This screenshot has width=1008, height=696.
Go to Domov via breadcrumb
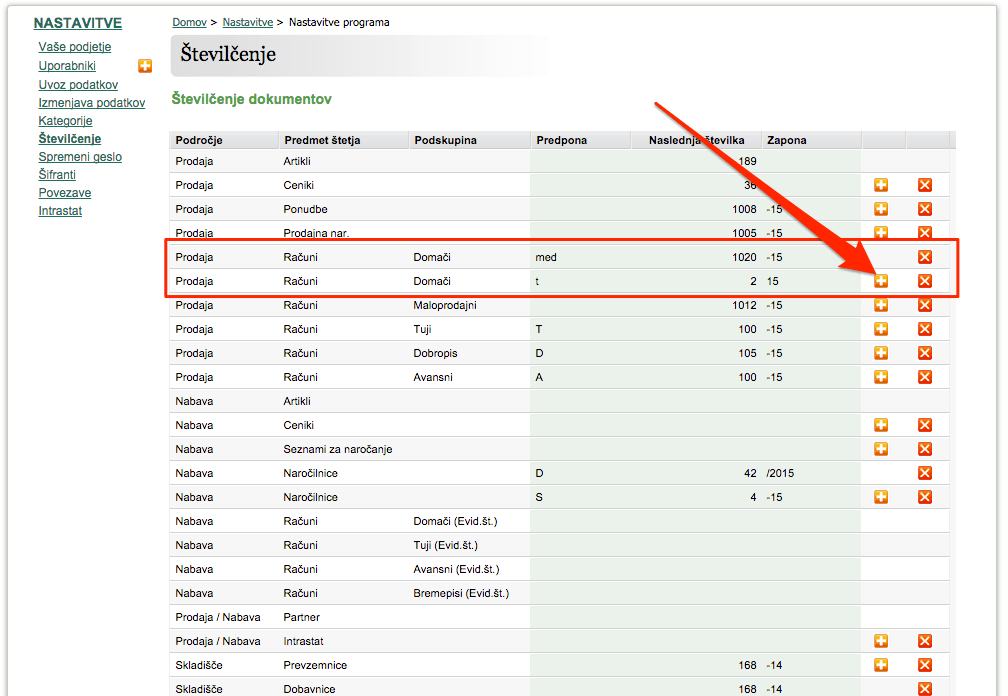190,22
